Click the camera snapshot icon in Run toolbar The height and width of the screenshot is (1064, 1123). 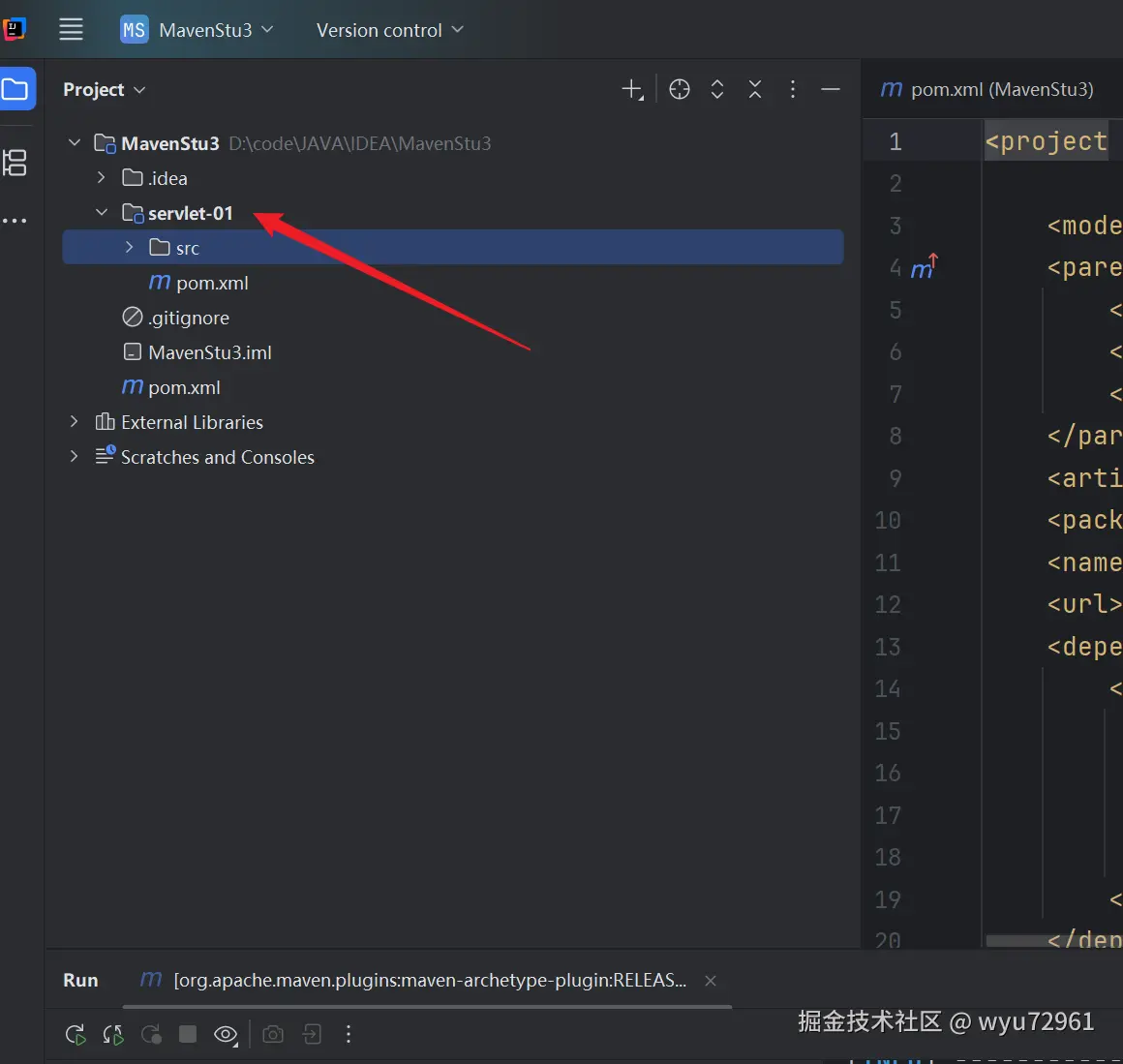(273, 1035)
